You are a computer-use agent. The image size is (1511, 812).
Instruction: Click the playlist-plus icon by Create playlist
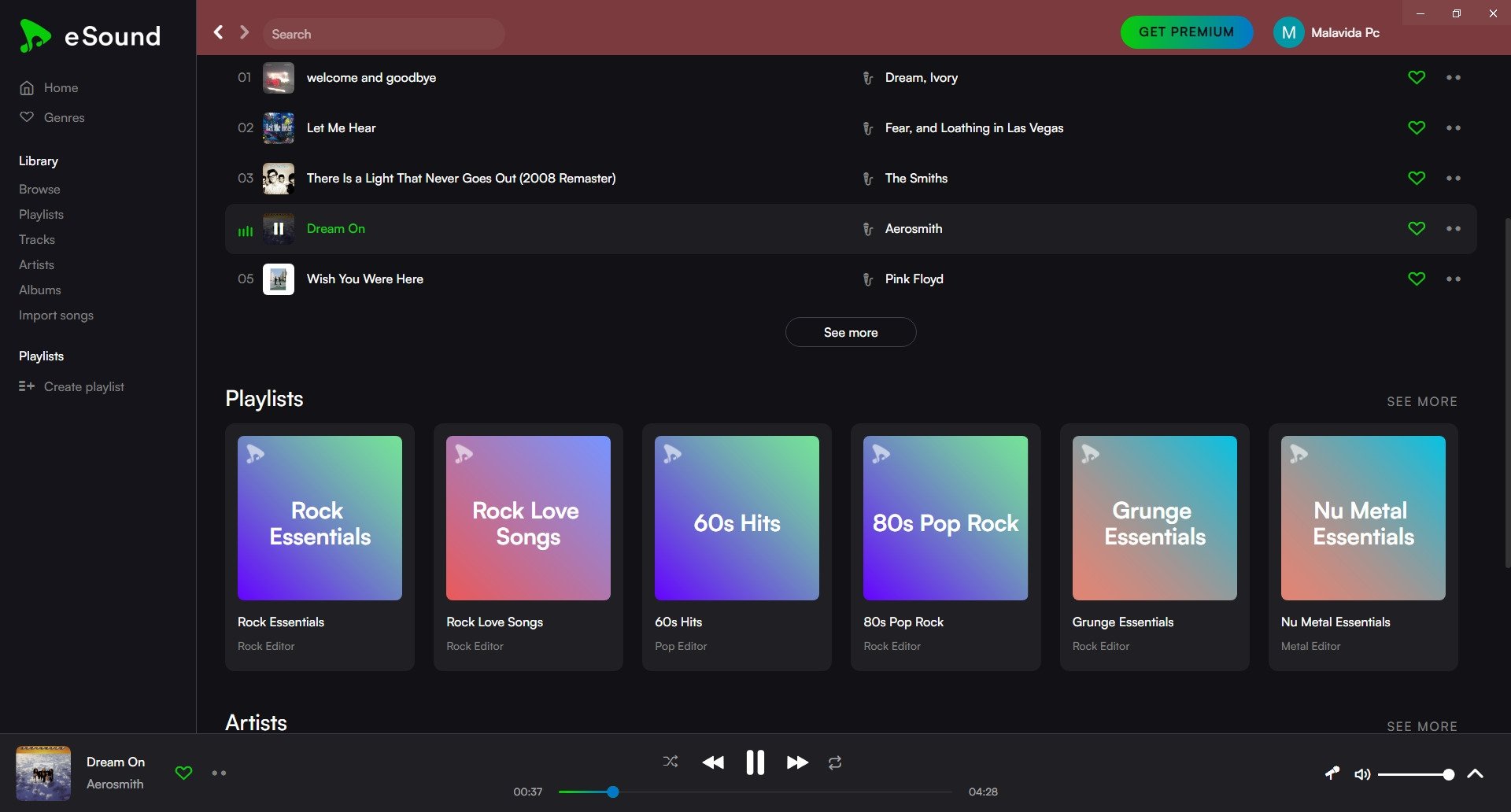click(x=27, y=386)
